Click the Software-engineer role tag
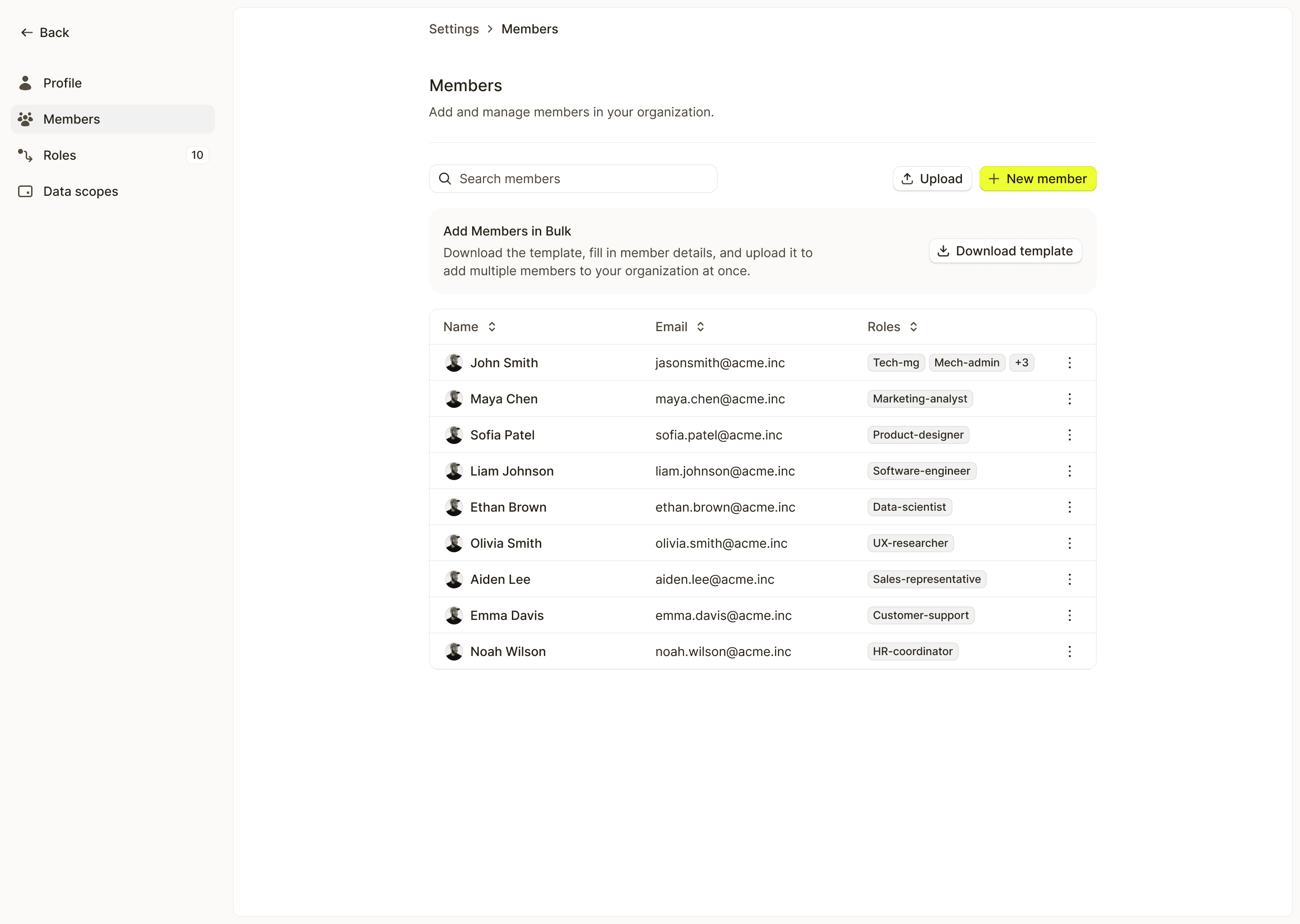The height and width of the screenshot is (924, 1300). (x=921, y=471)
